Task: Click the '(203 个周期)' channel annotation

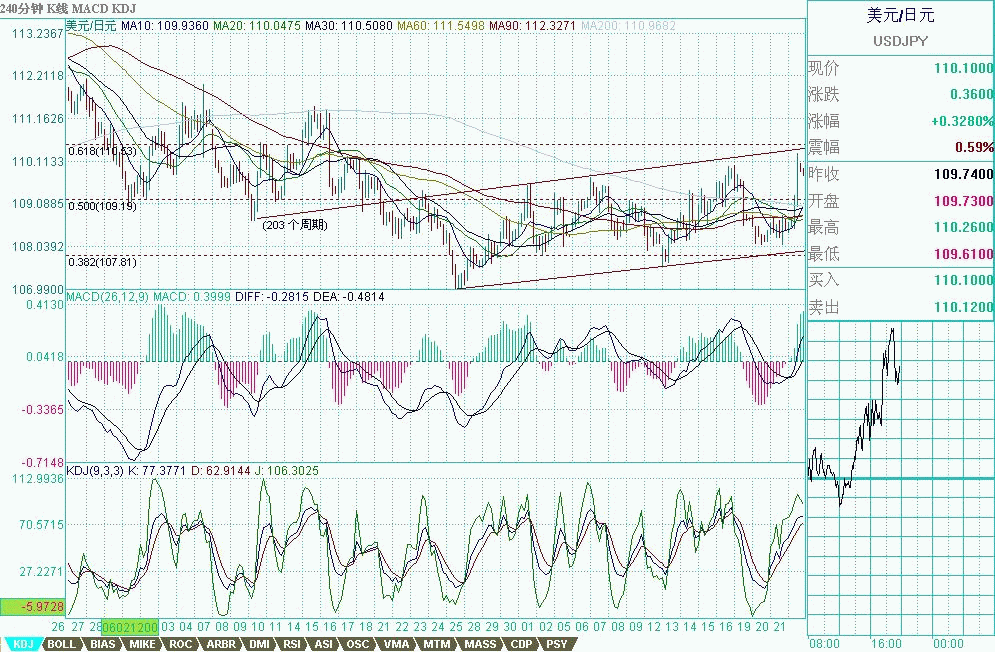Action: (295, 225)
